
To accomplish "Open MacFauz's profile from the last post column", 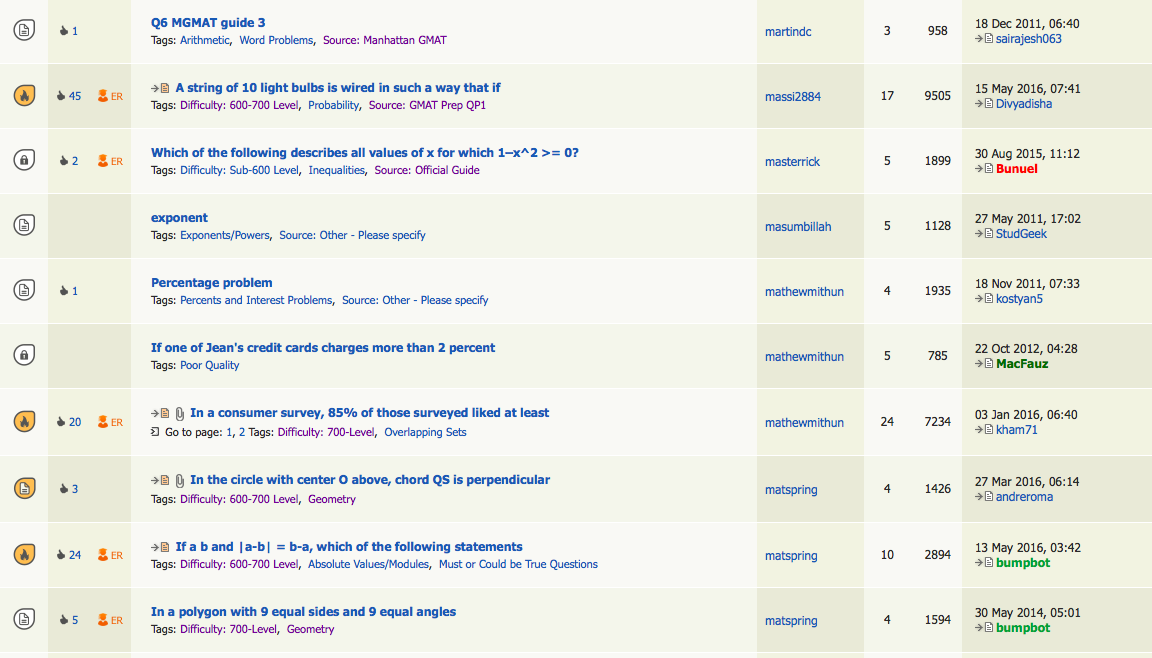I will [x=1022, y=364].
